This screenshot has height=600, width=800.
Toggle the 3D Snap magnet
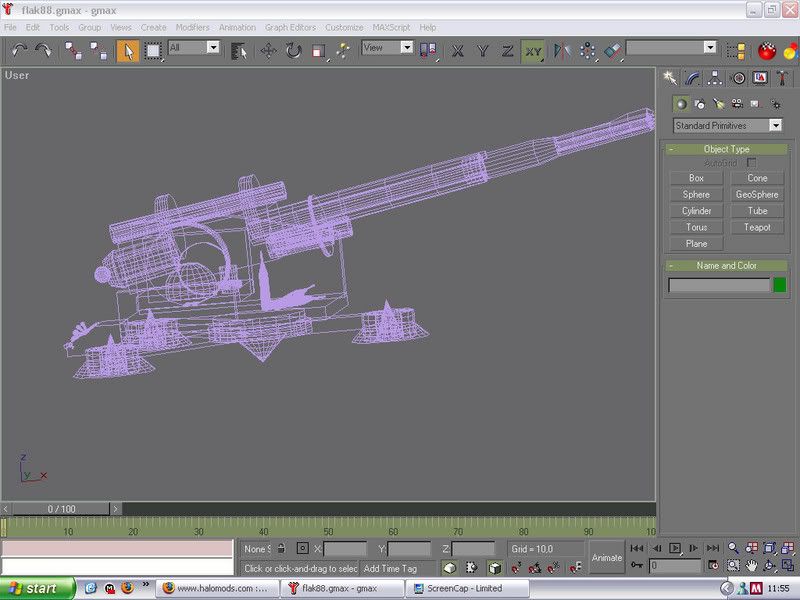[x=516, y=567]
